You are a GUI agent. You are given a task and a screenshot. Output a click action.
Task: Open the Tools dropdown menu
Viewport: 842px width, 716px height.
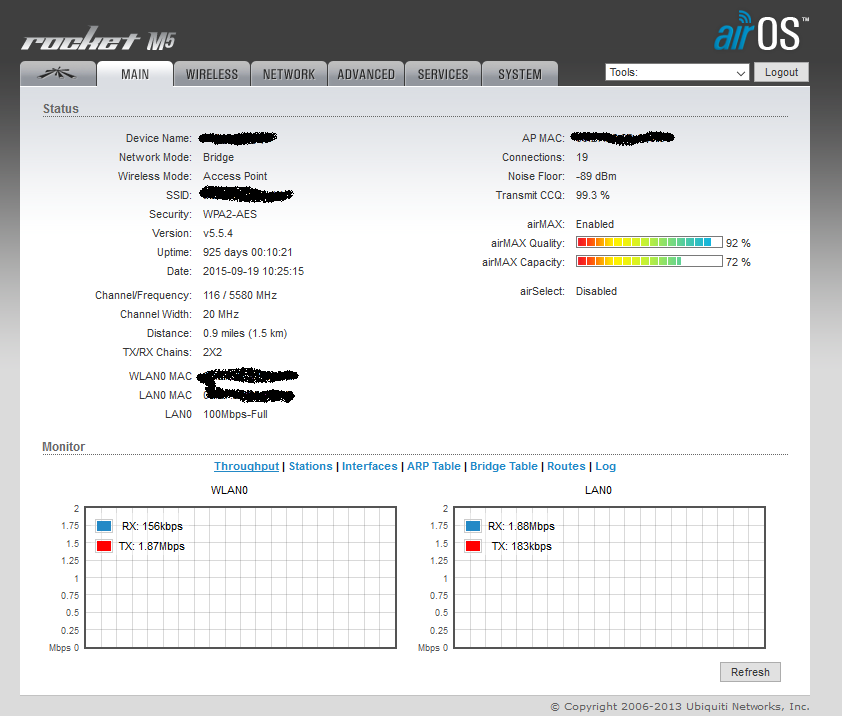coord(677,73)
